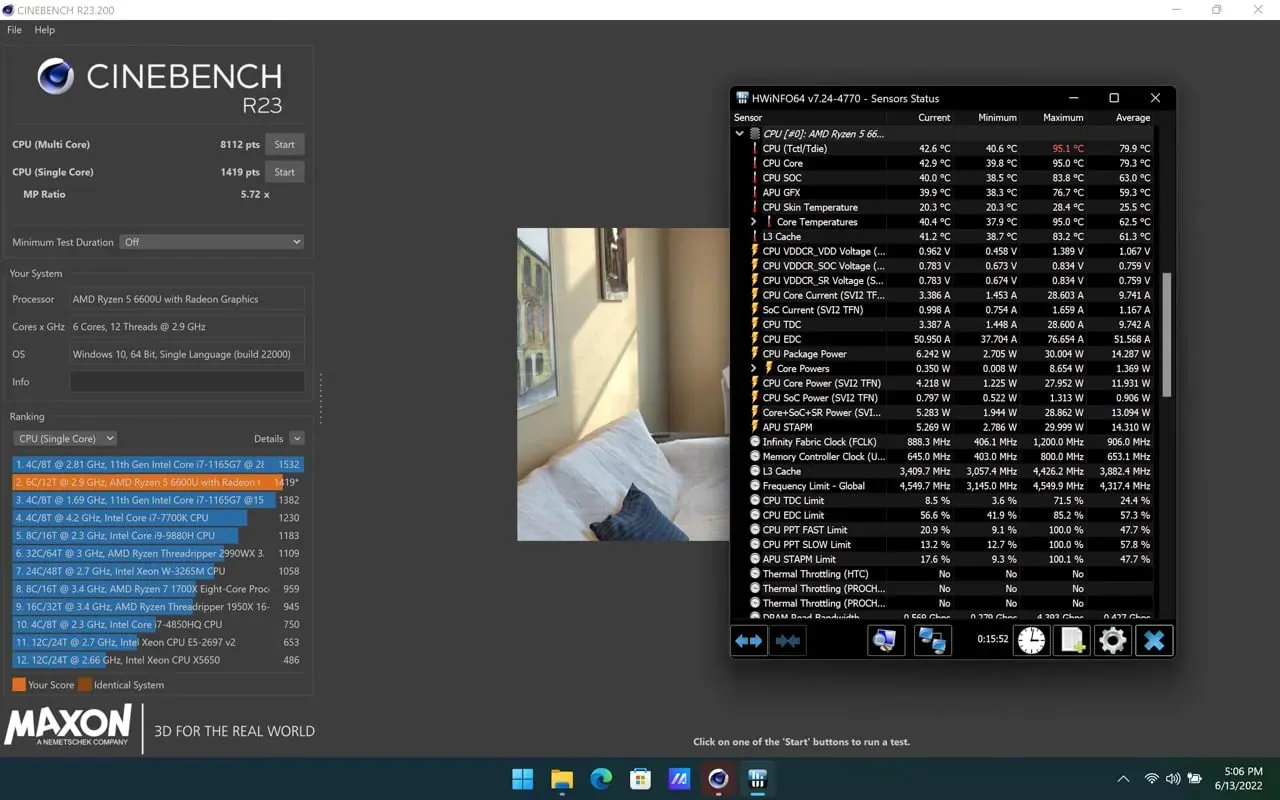
Task: Select the CPU (Tctl/Tdie) sensor row
Action: [x=943, y=148]
